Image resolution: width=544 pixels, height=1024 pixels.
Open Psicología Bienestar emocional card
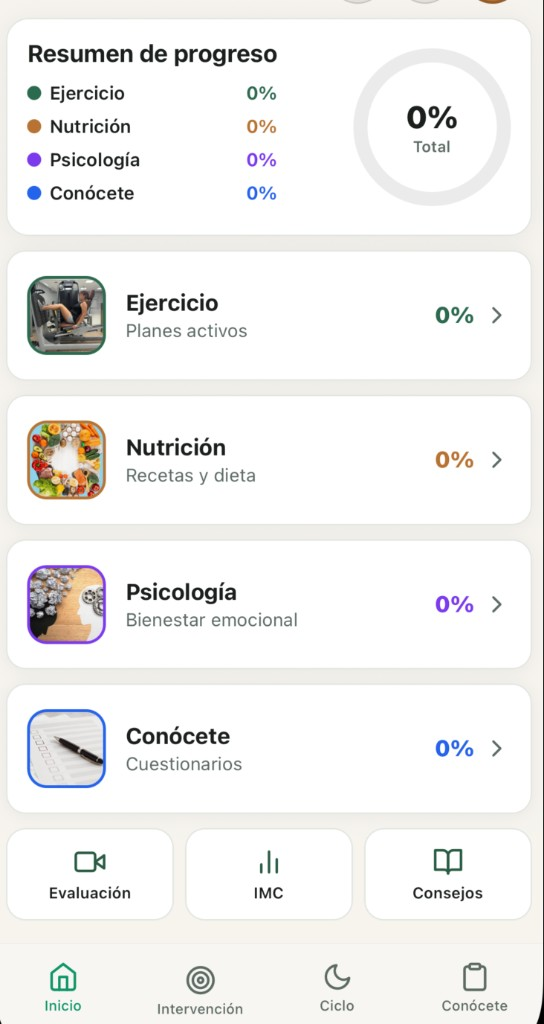(268, 604)
